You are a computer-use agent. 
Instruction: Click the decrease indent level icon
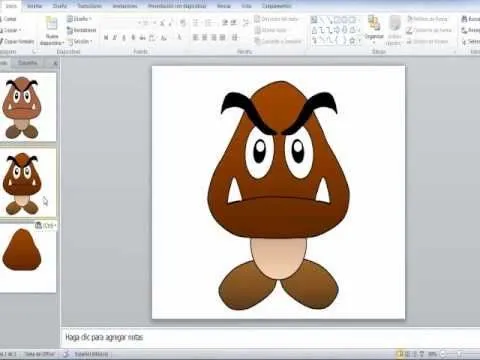point(225,23)
